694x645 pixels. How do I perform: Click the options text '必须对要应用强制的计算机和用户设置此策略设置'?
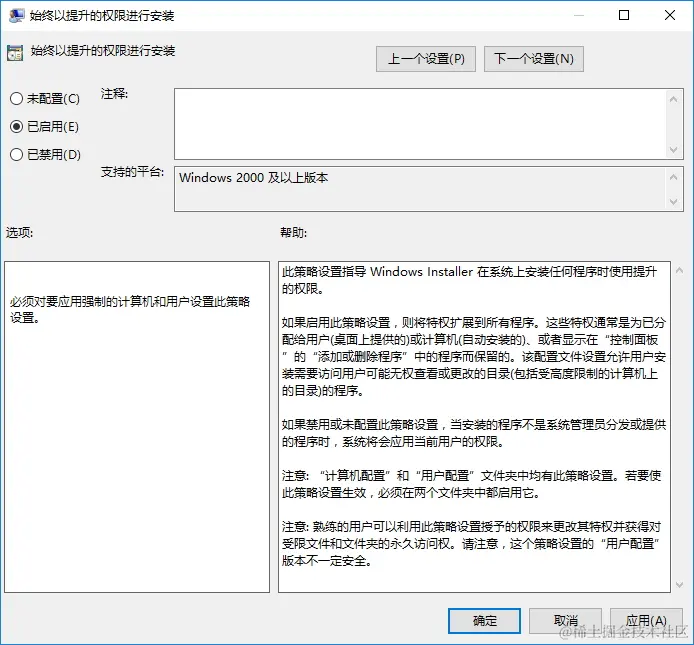pos(130,309)
